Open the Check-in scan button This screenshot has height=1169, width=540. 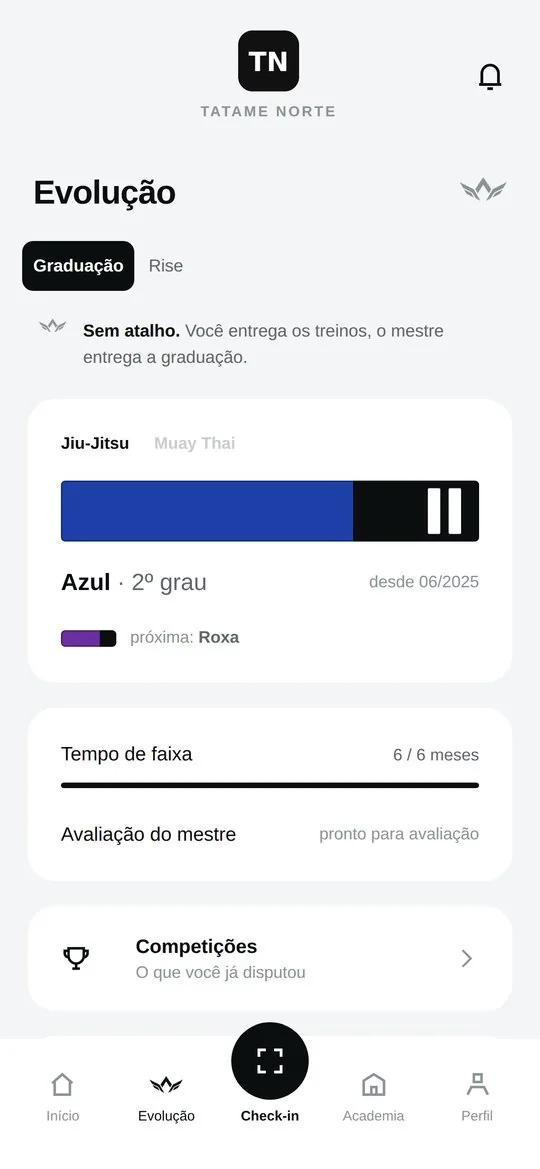[270, 1060]
